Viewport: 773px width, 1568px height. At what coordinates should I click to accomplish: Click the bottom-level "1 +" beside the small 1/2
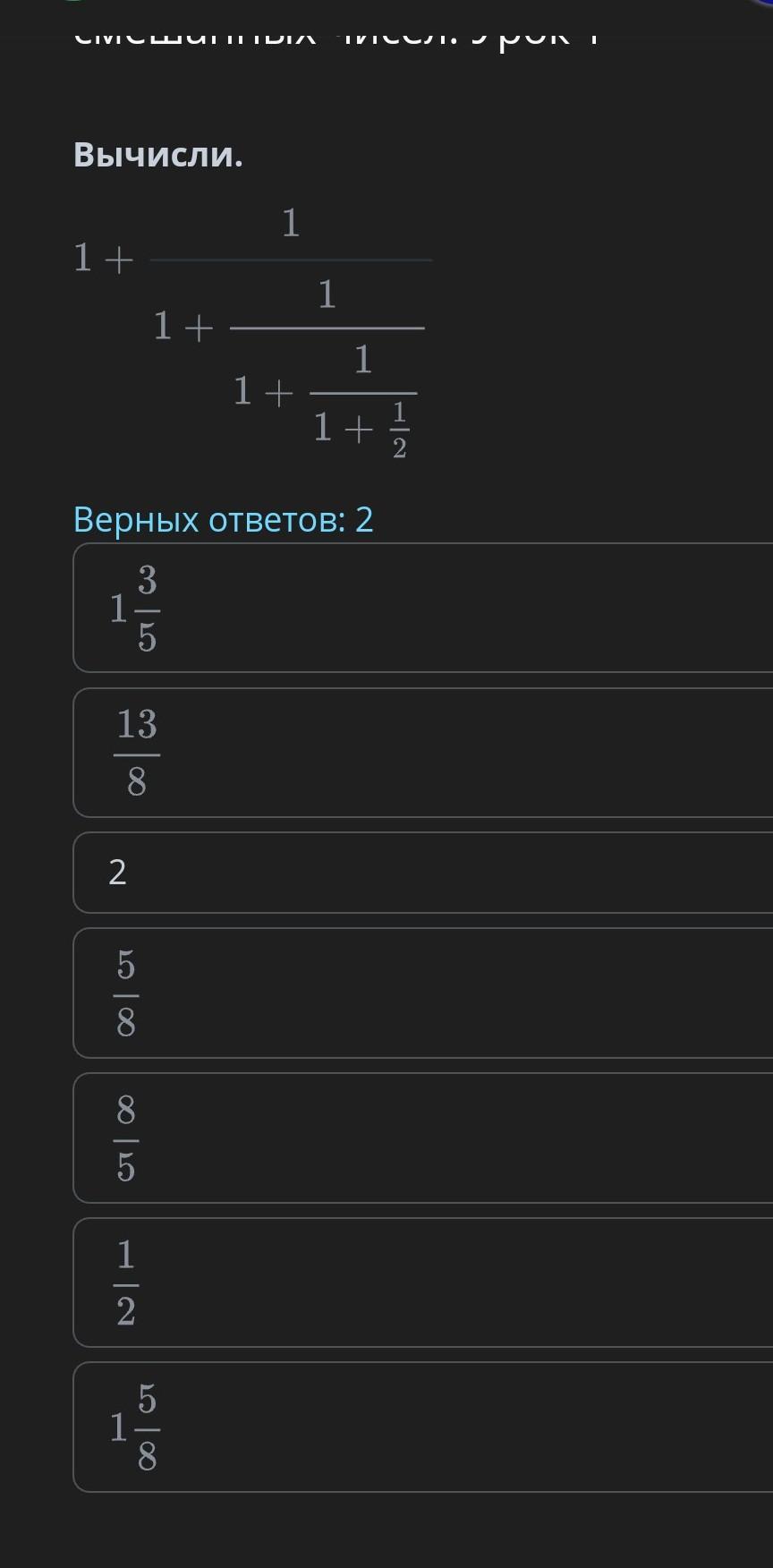pos(343,430)
